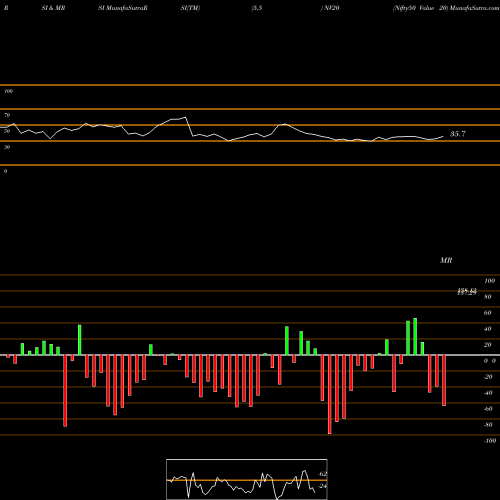The width and height of the screenshot is (500, 500).
Task: Click the MR axis label -20
Action: point(488,377)
